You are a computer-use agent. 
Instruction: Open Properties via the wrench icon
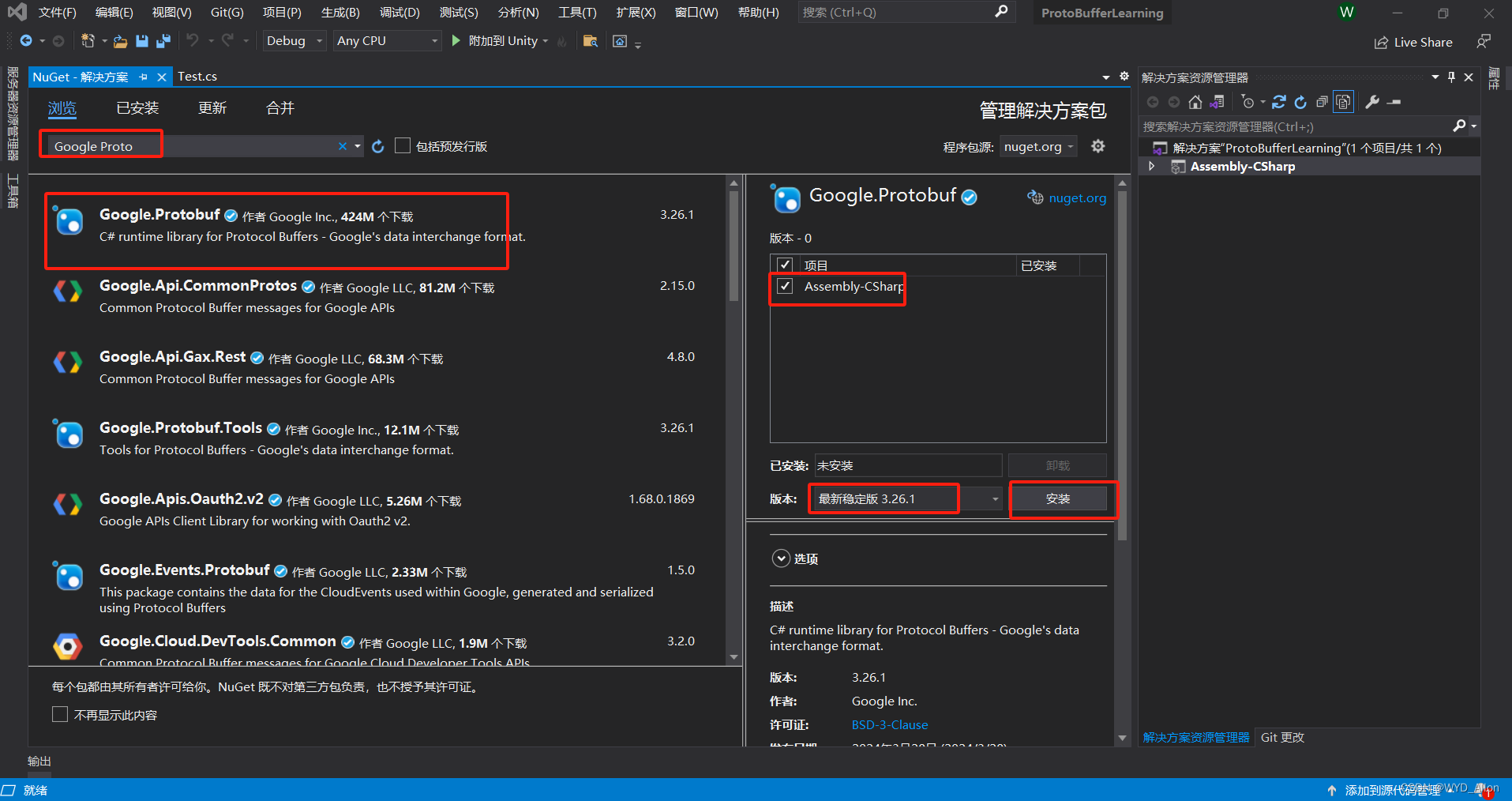pyautogui.click(x=1372, y=102)
